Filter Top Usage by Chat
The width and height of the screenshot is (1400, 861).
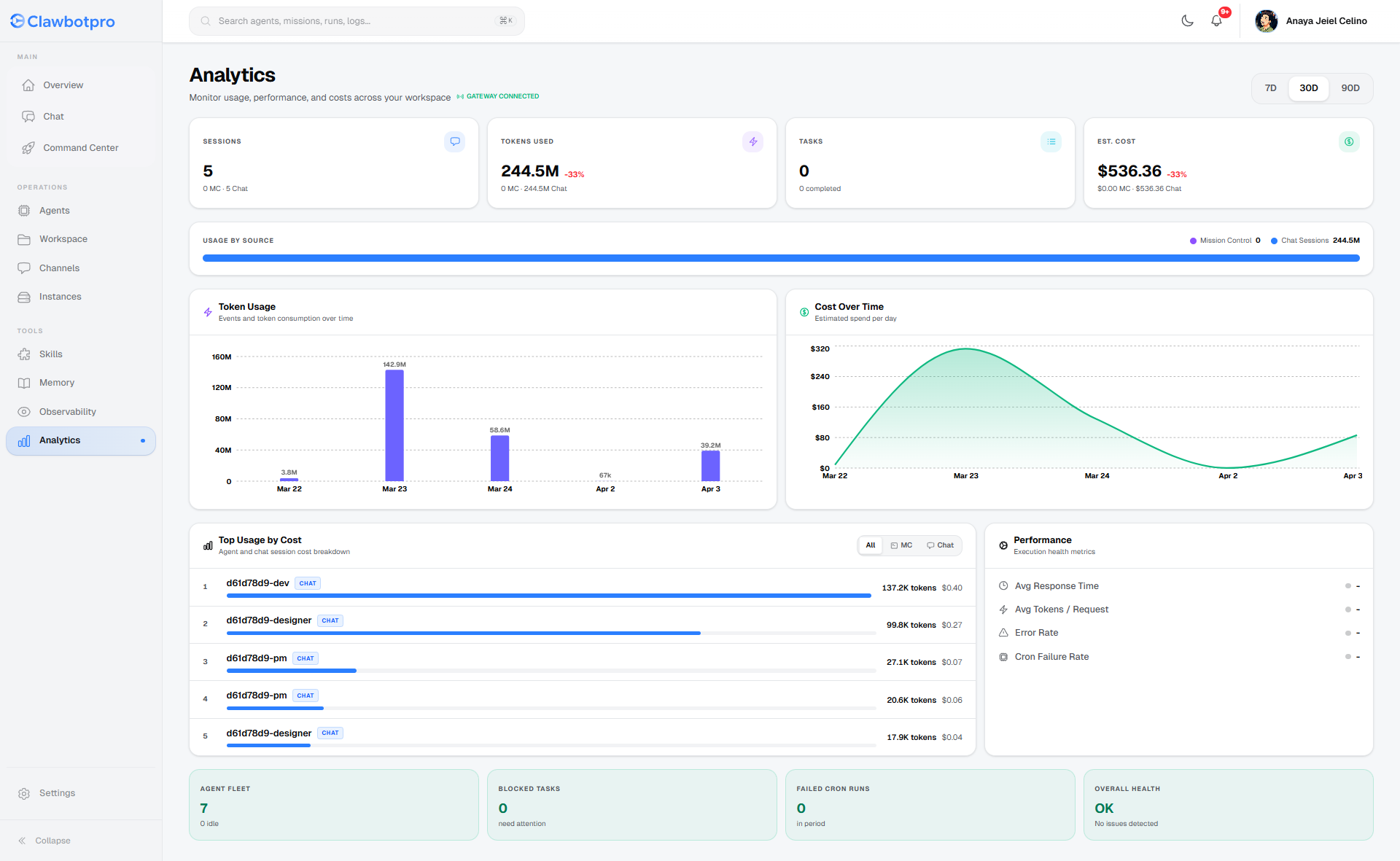pos(940,545)
